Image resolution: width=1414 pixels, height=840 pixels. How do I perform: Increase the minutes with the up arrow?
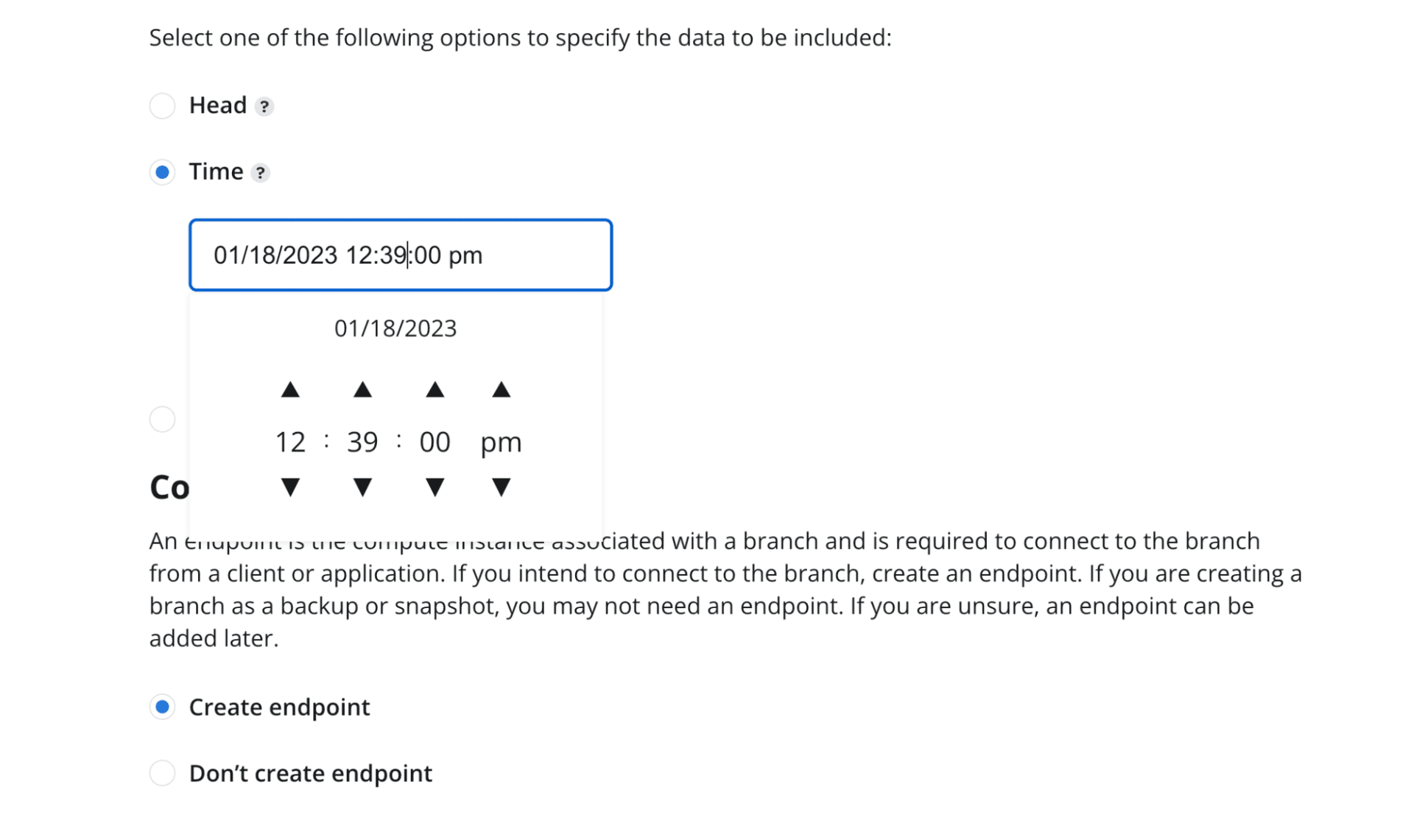pyautogui.click(x=362, y=390)
